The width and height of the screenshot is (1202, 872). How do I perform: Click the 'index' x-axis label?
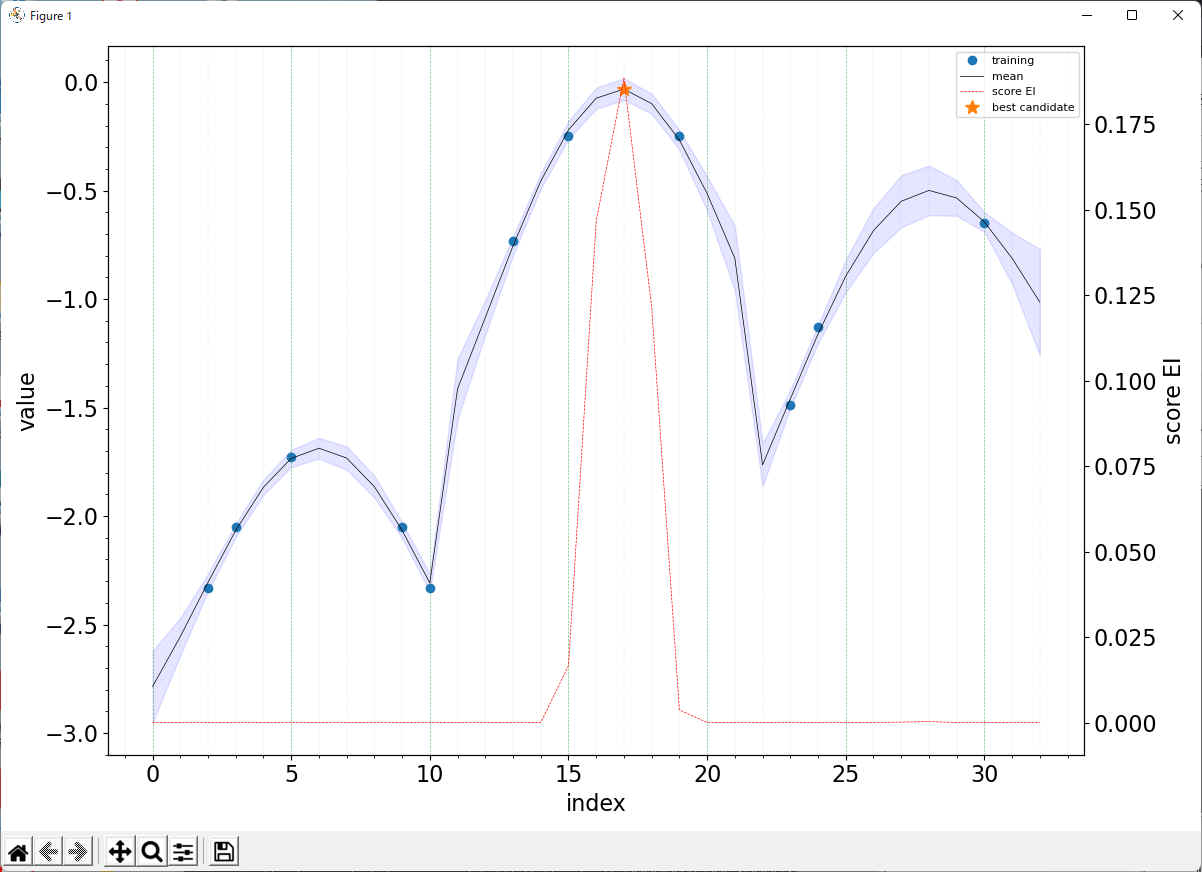point(596,803)
